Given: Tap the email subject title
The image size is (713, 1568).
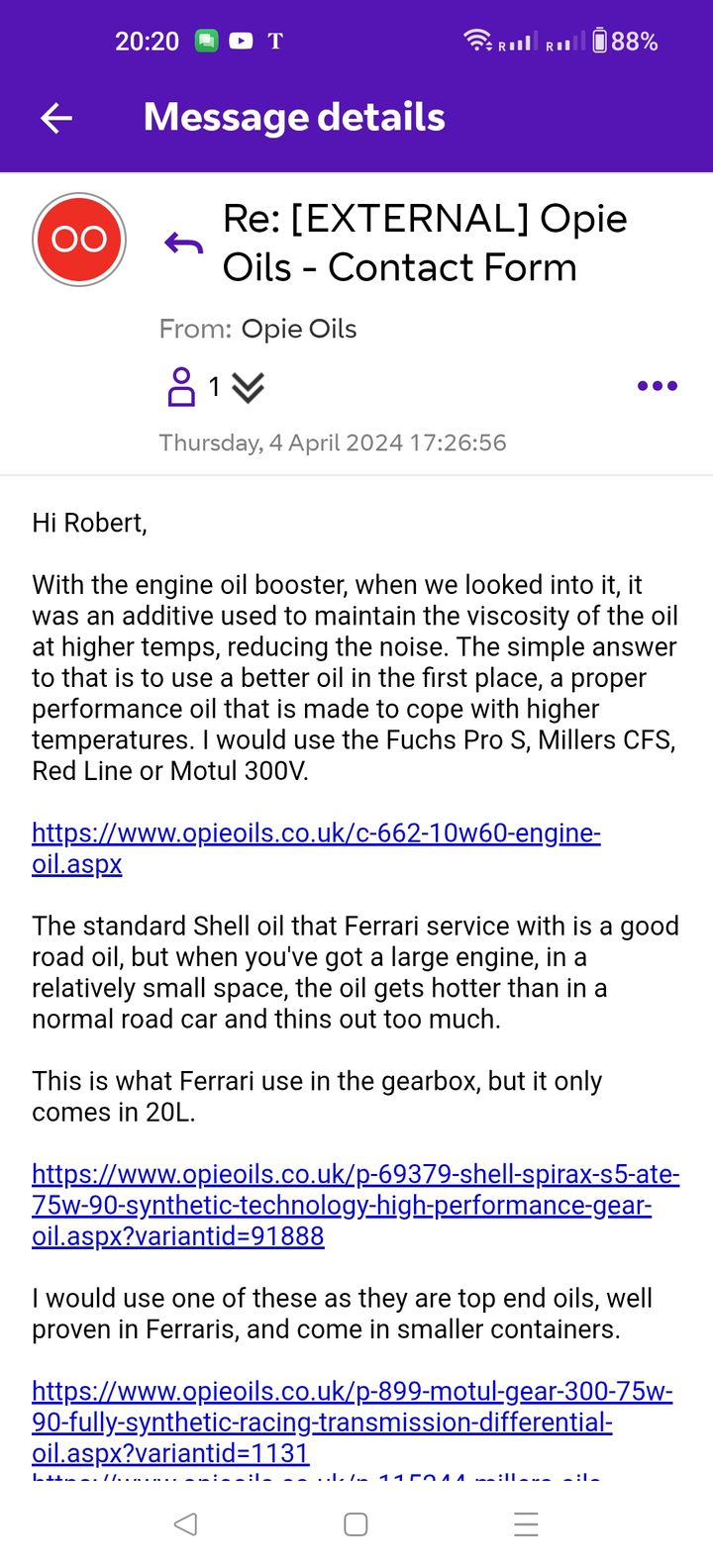Looking at the screenshot, I should click(424, 243).
